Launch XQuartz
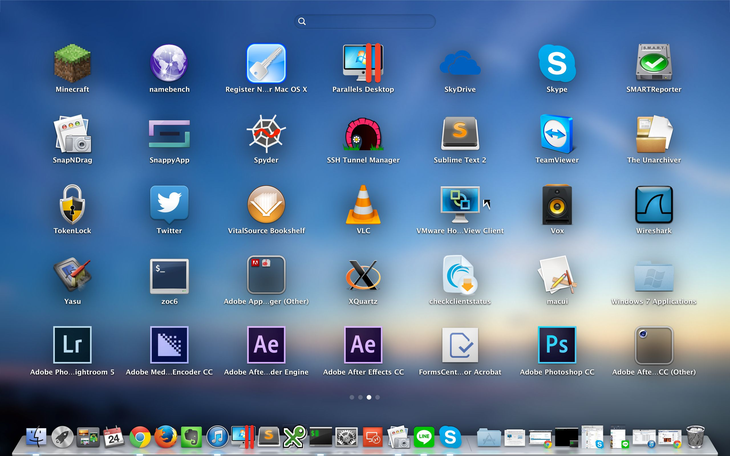 pyautogui.click(x=363, y=275)
